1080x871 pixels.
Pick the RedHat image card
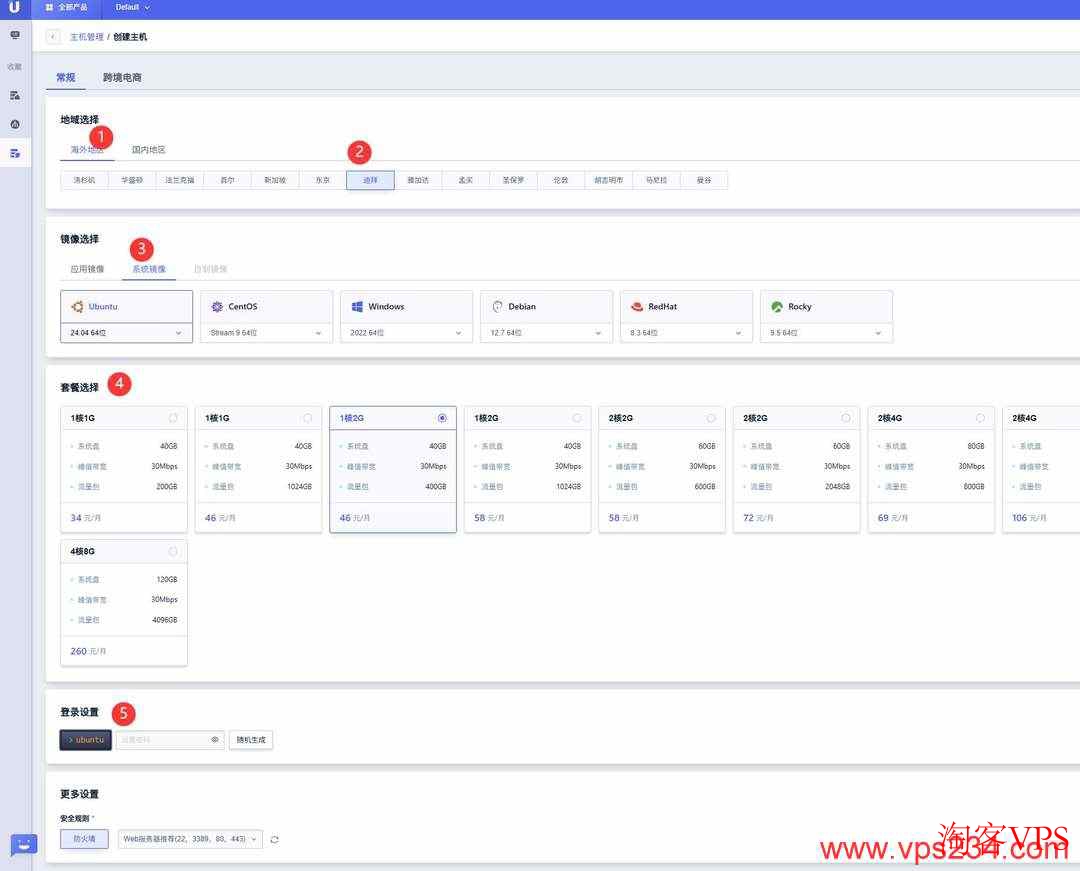coord(686,306)
